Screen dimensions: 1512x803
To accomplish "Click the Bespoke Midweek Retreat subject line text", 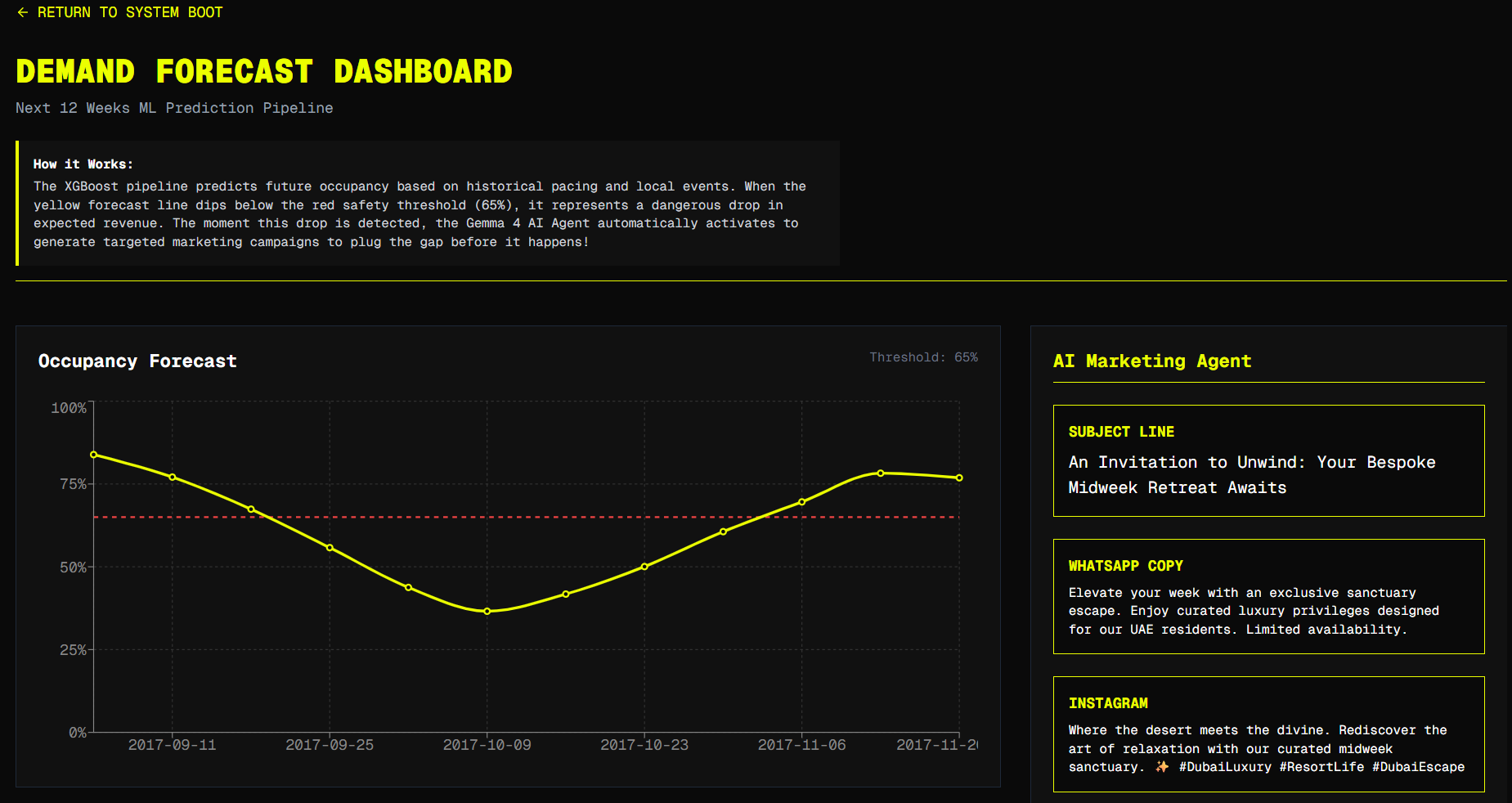I will pos(1252,475).
